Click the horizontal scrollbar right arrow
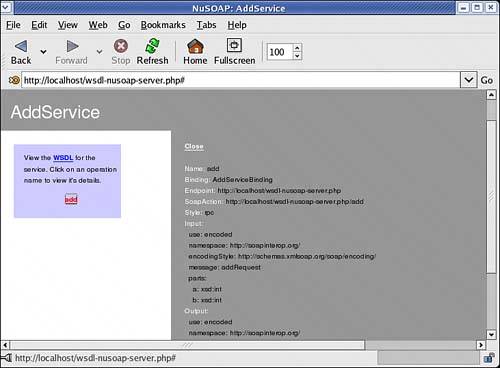Viewport: 500px width, 368px height. tap(481, 345)
